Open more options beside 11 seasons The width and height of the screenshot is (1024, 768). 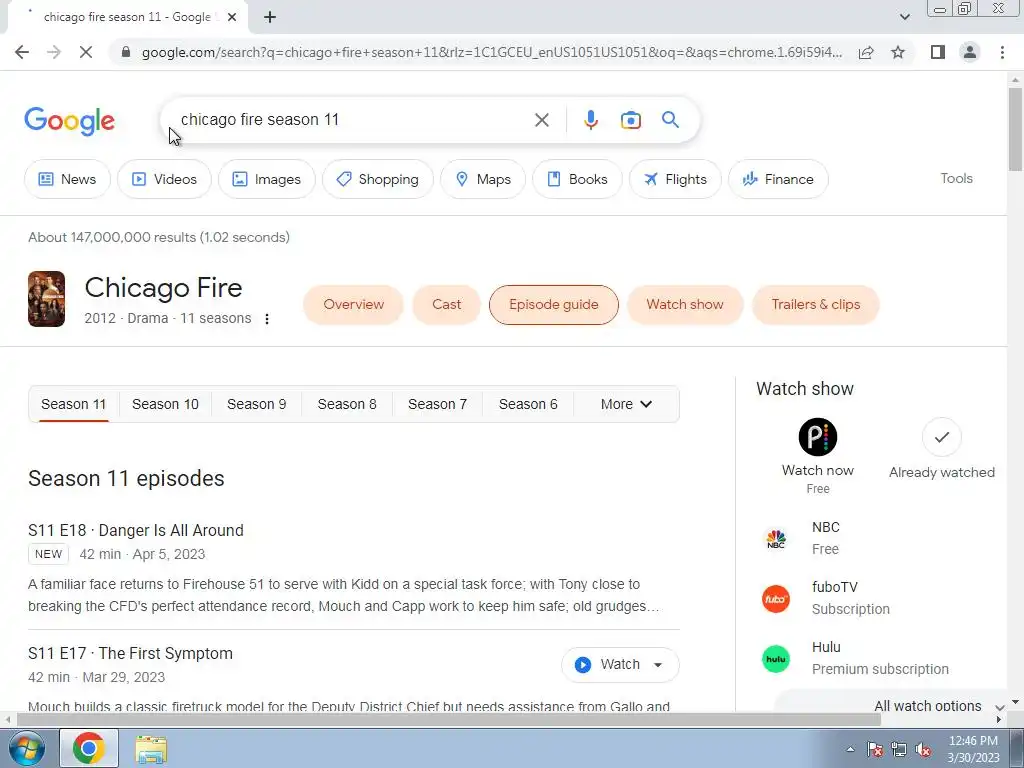[x=266, y=319]
